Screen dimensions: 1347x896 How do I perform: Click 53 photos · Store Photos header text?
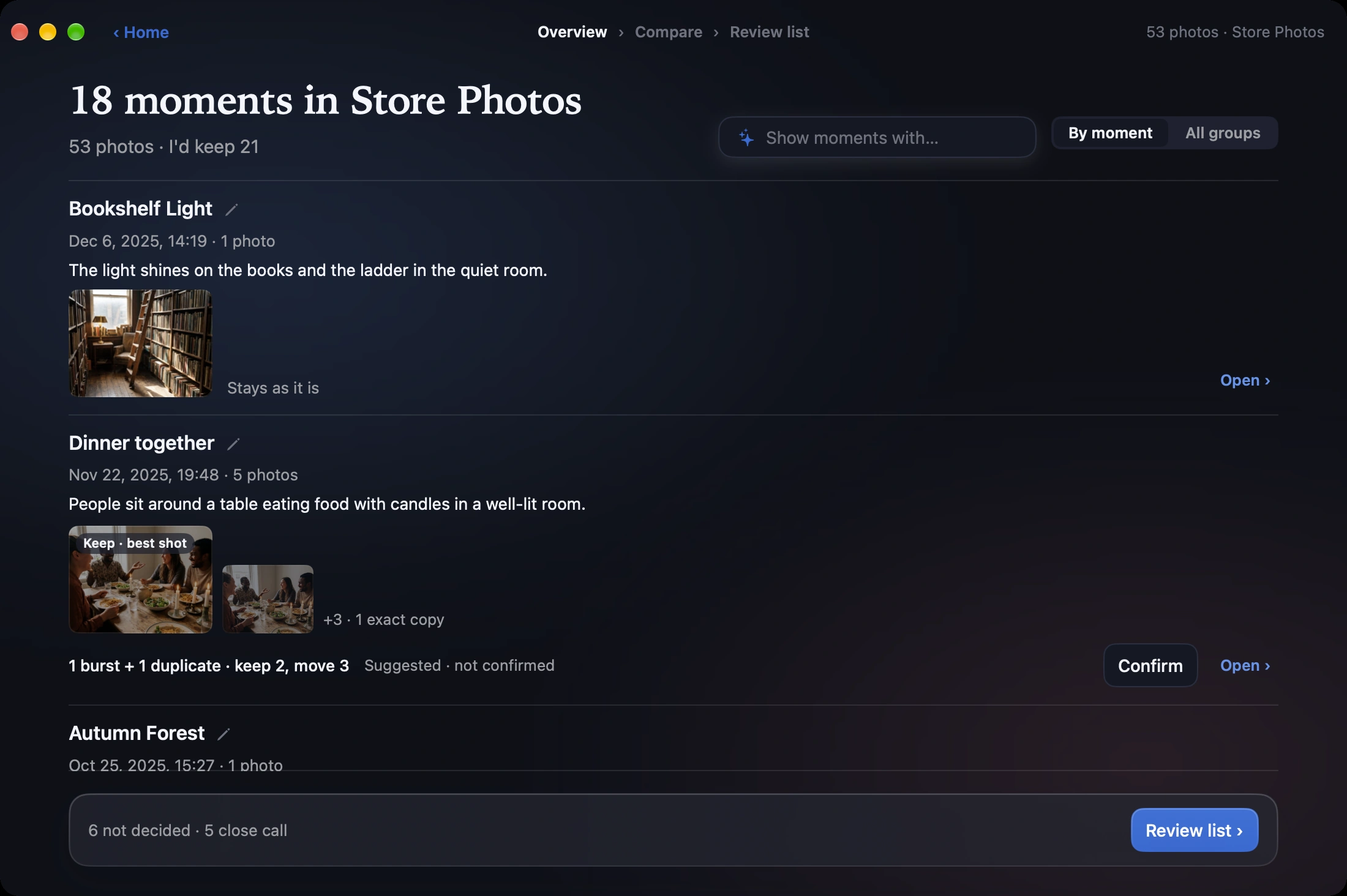tap(1235, 32)
